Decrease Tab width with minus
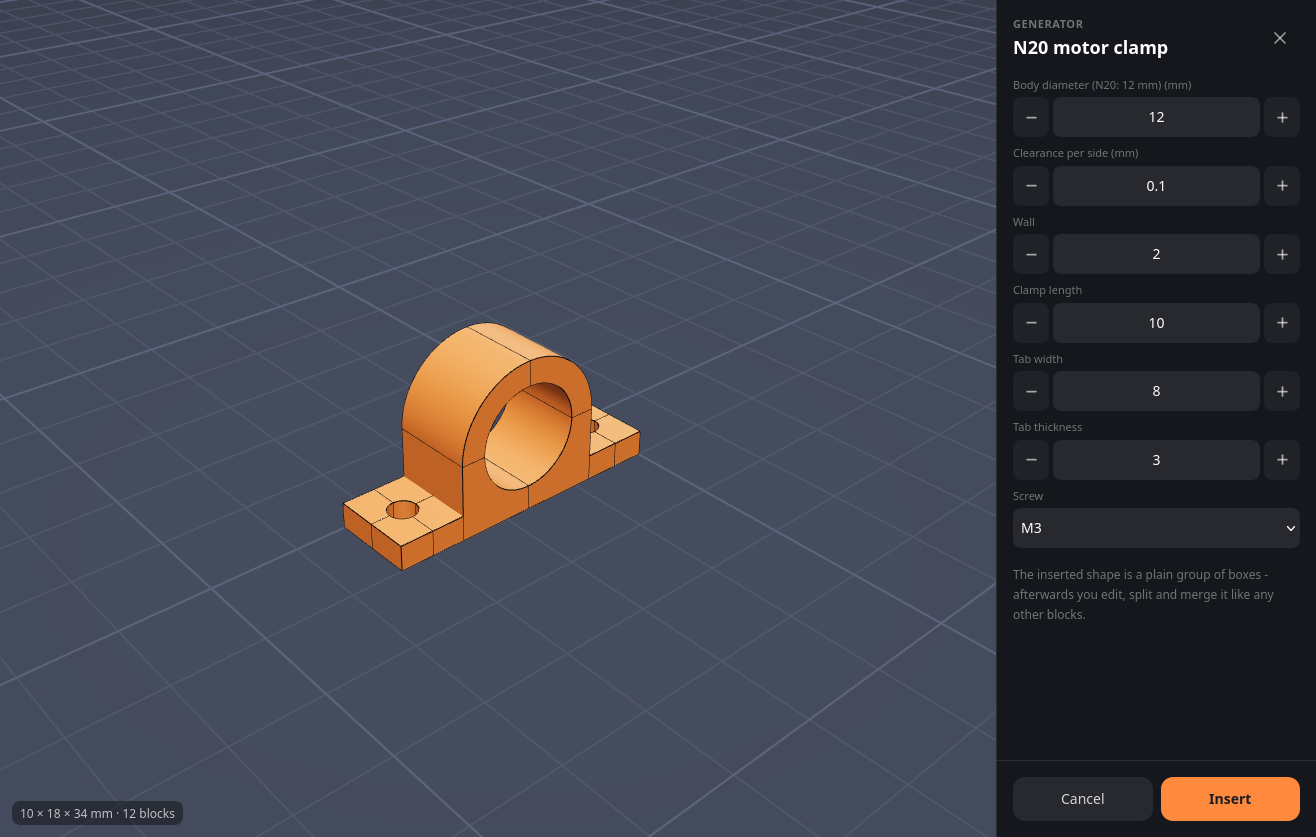 1031,391
